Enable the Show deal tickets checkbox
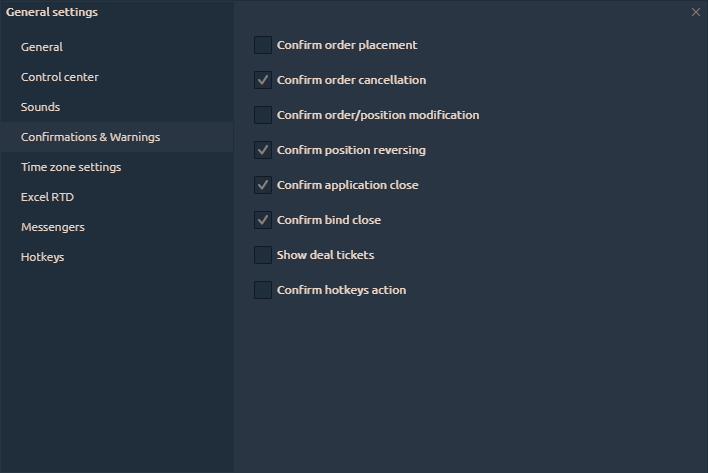Image resolution: width=708 pixels, height=473 pixels. click(263, 255)
